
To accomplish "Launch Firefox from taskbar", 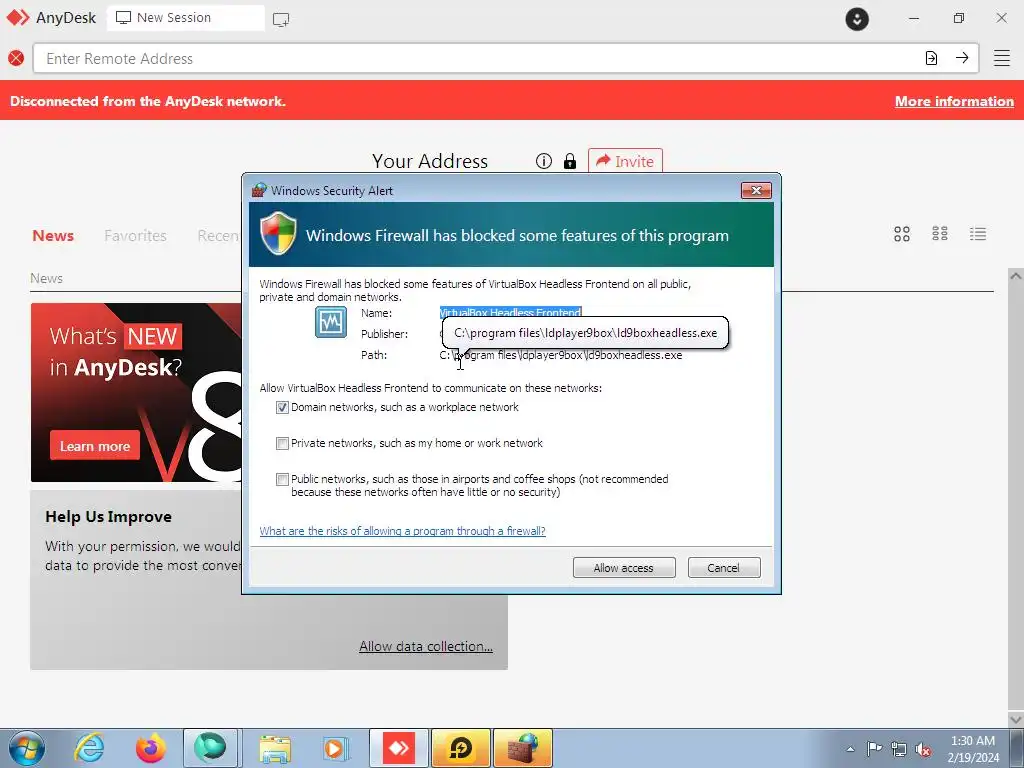I will pos(150,748).
